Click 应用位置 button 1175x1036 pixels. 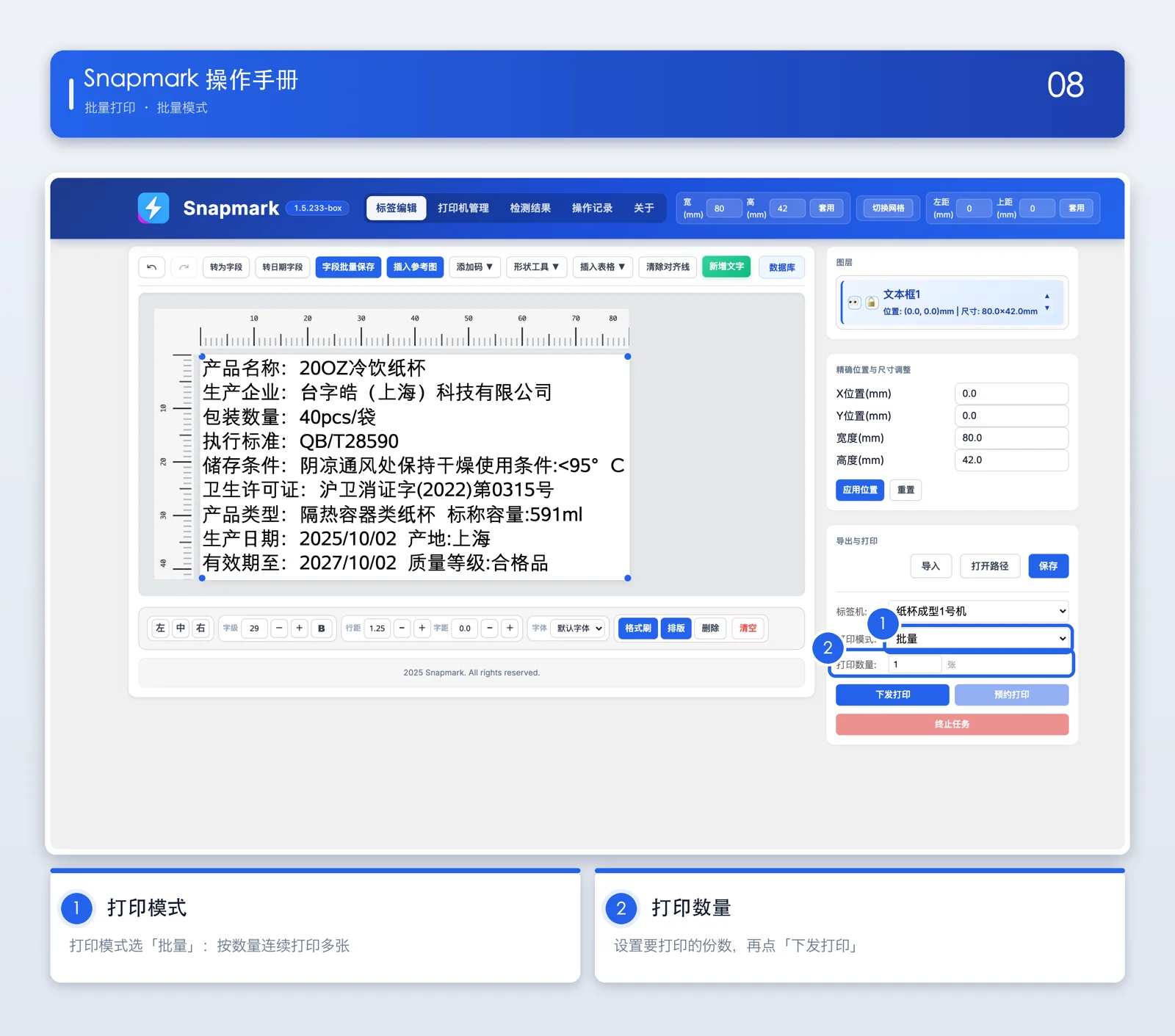(860, 490)
